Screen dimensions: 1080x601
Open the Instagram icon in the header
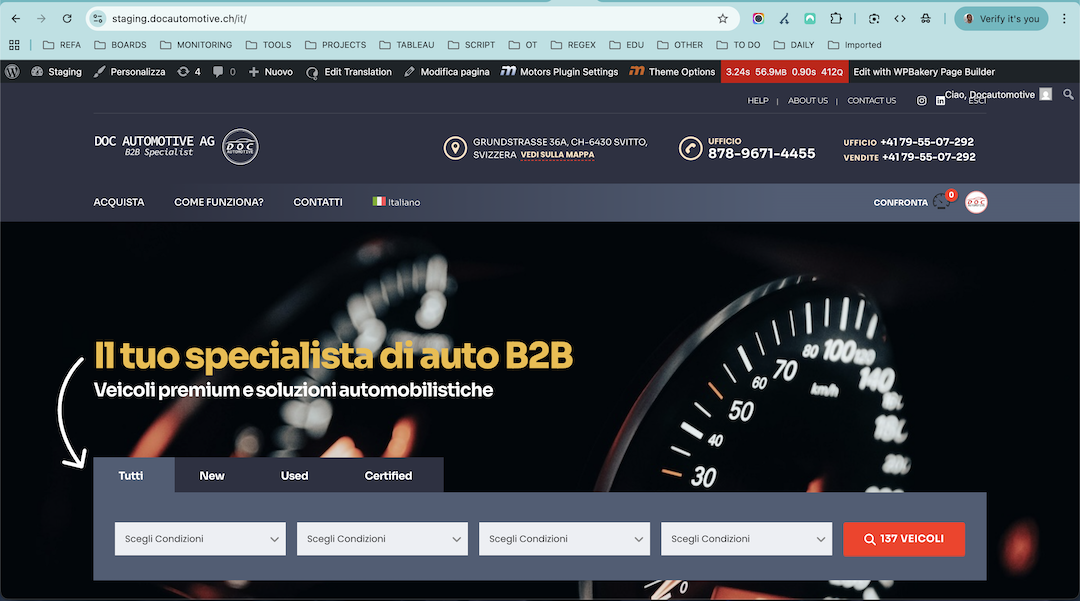pyautogui.click(x=922, y=101)
